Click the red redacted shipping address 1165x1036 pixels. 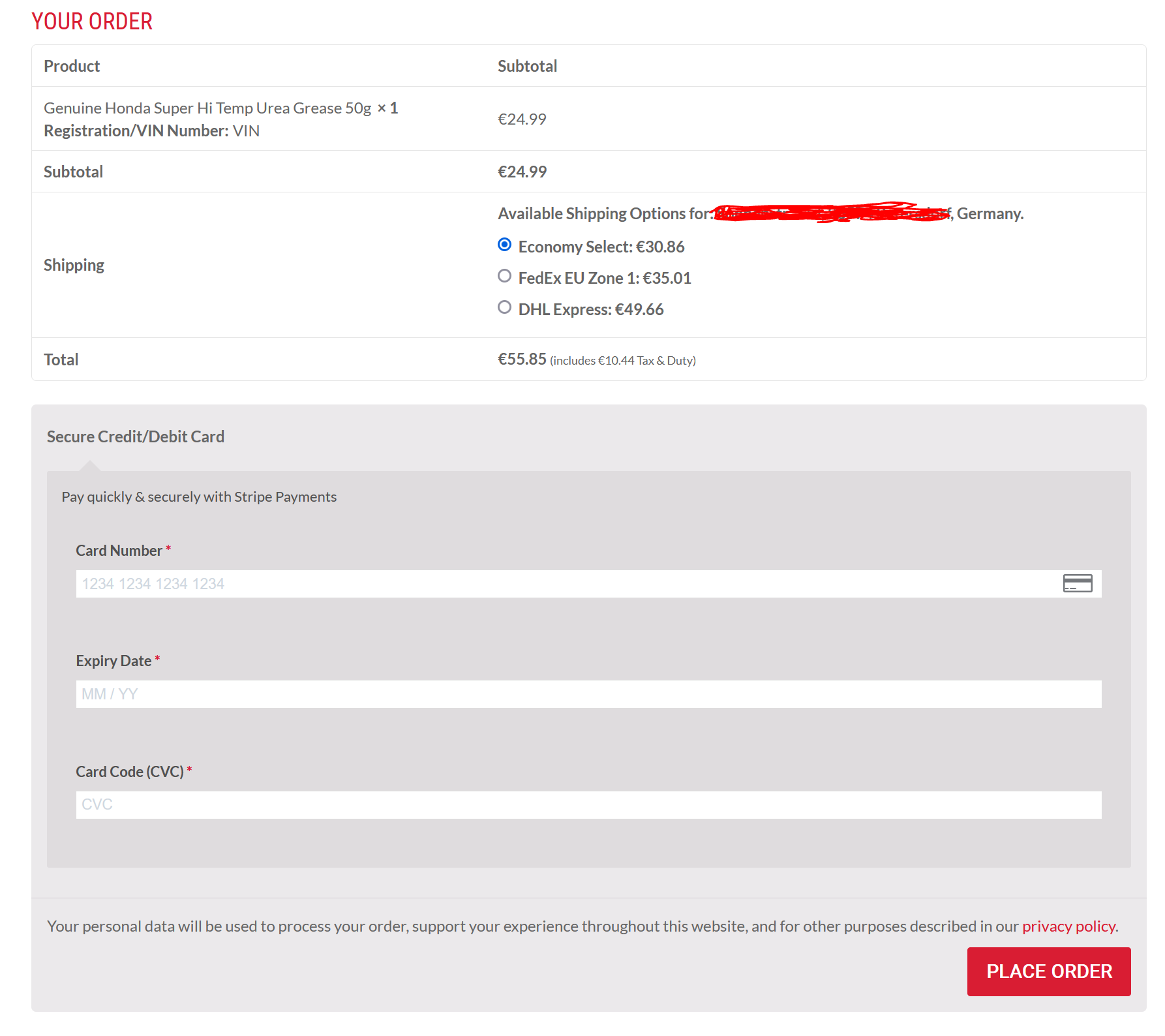(x=832, y=213)
